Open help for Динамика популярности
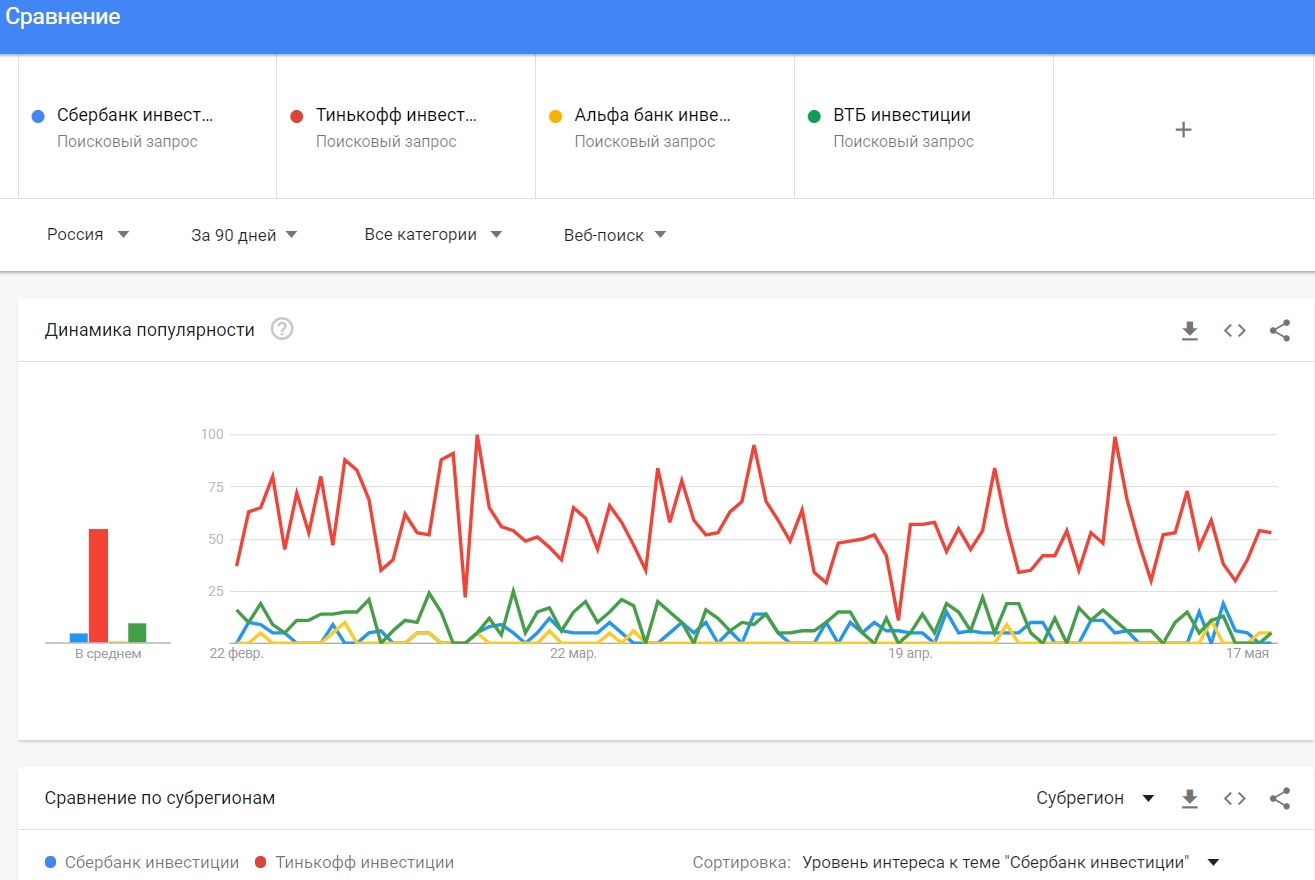 [x=282, y=329]
